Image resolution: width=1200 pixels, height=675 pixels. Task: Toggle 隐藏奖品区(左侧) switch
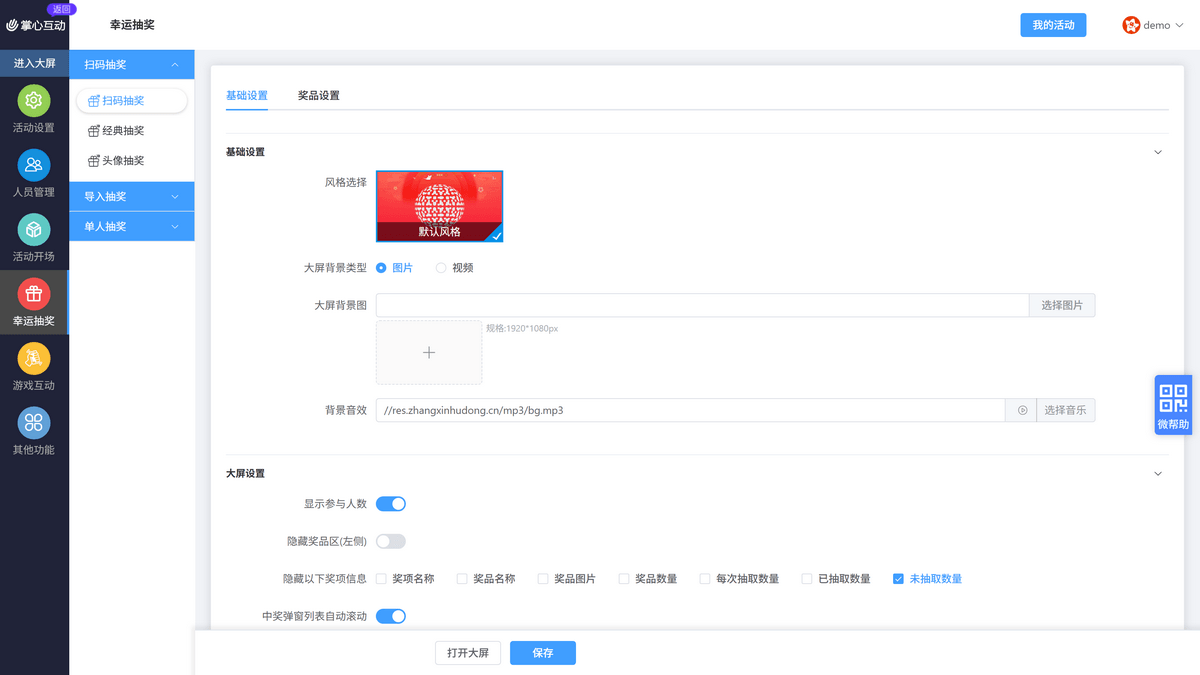pyautogui.click(x=391, y=541)
